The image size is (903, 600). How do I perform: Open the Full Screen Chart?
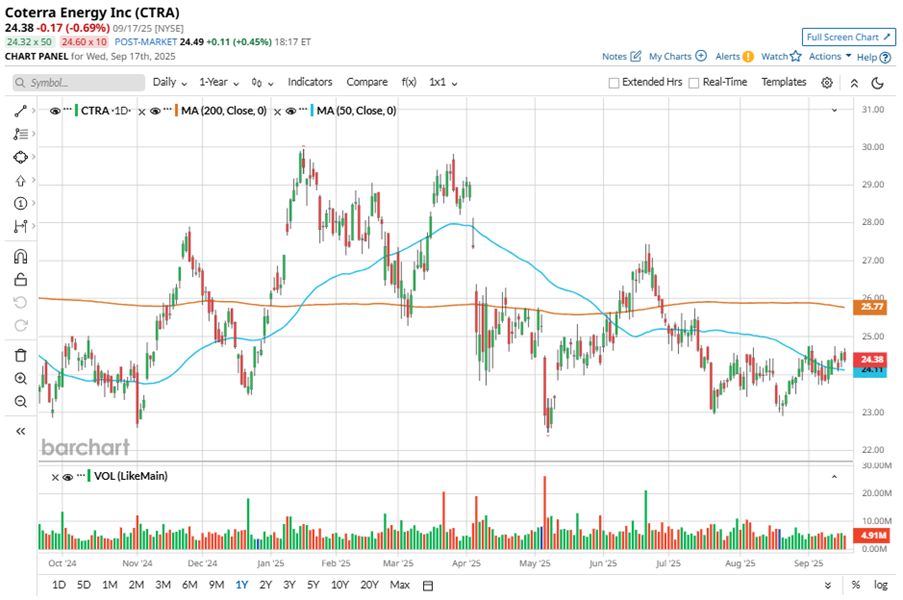coord(848,37)
